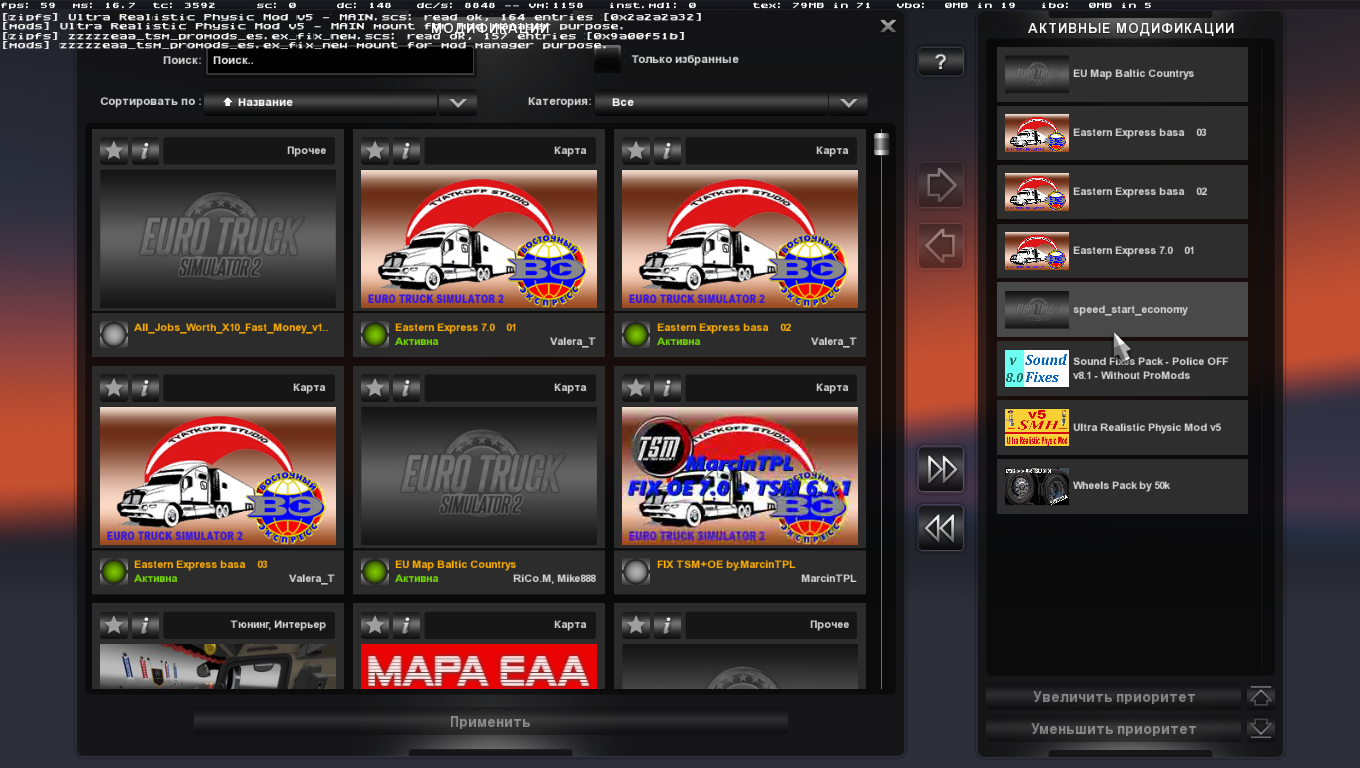Open info for Eastern Express 7.0 01
This screenshot has height=768, width=1360.
click(406, 151)
